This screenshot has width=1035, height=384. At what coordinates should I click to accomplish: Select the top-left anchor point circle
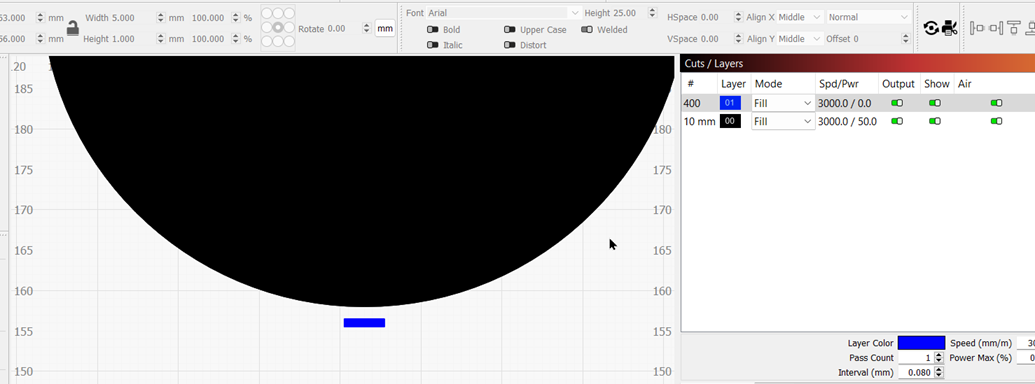tap(267, 13)
